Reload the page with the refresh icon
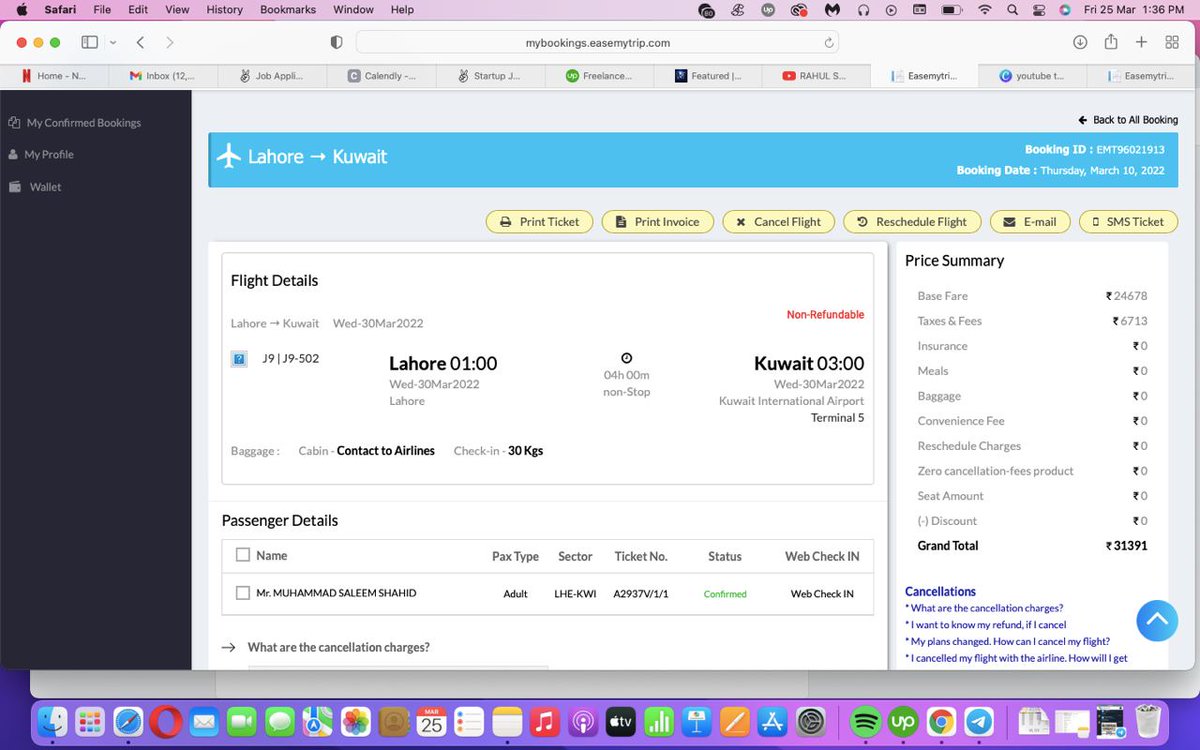Viewport: 1200px width, 750px height. coord(828,43)
